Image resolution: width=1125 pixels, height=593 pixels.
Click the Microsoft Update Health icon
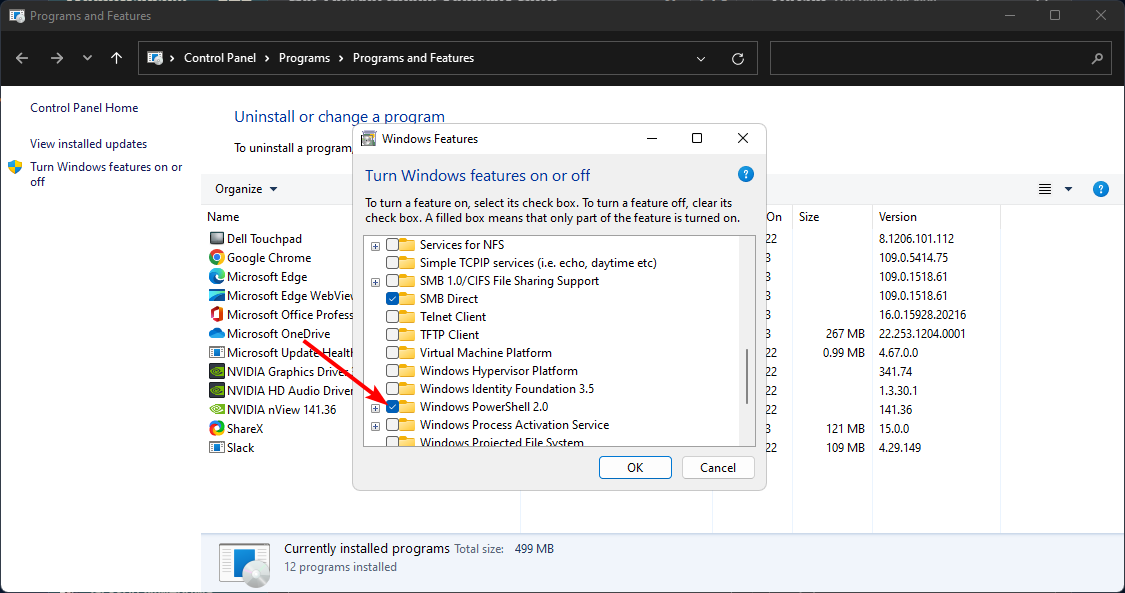point(217,352)
